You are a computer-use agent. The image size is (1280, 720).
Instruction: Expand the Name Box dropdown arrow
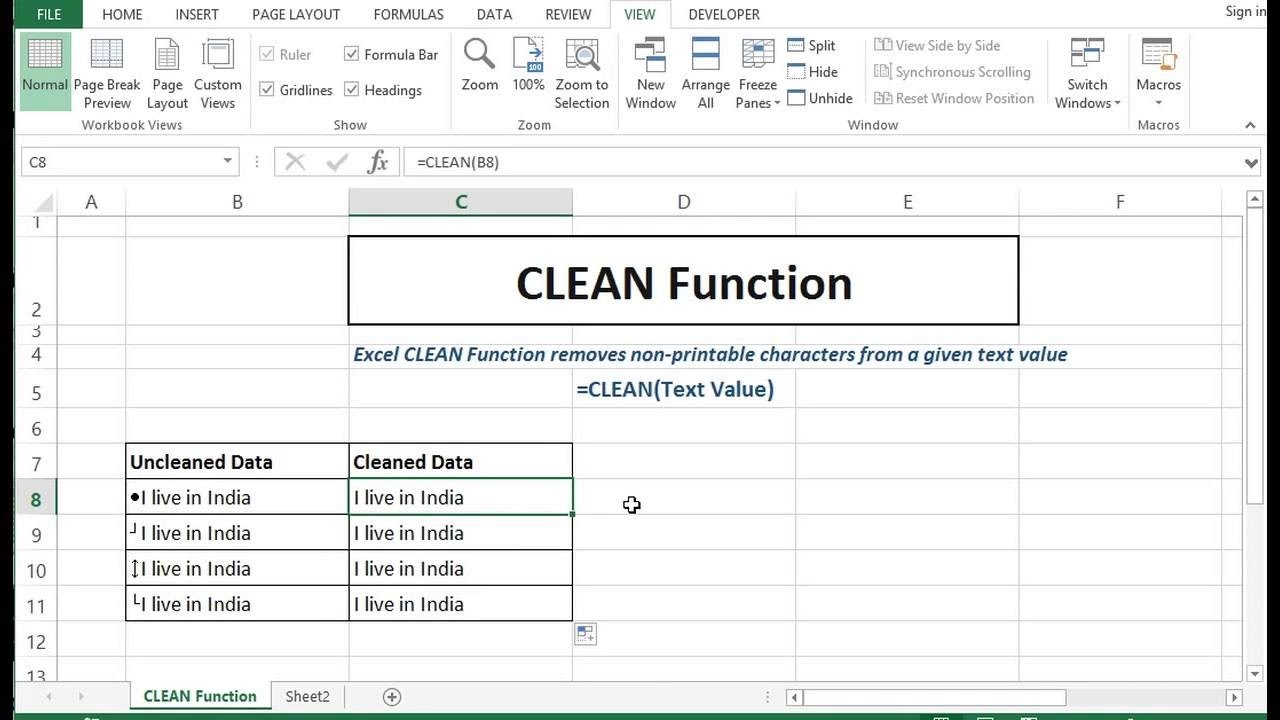[228, 162]
